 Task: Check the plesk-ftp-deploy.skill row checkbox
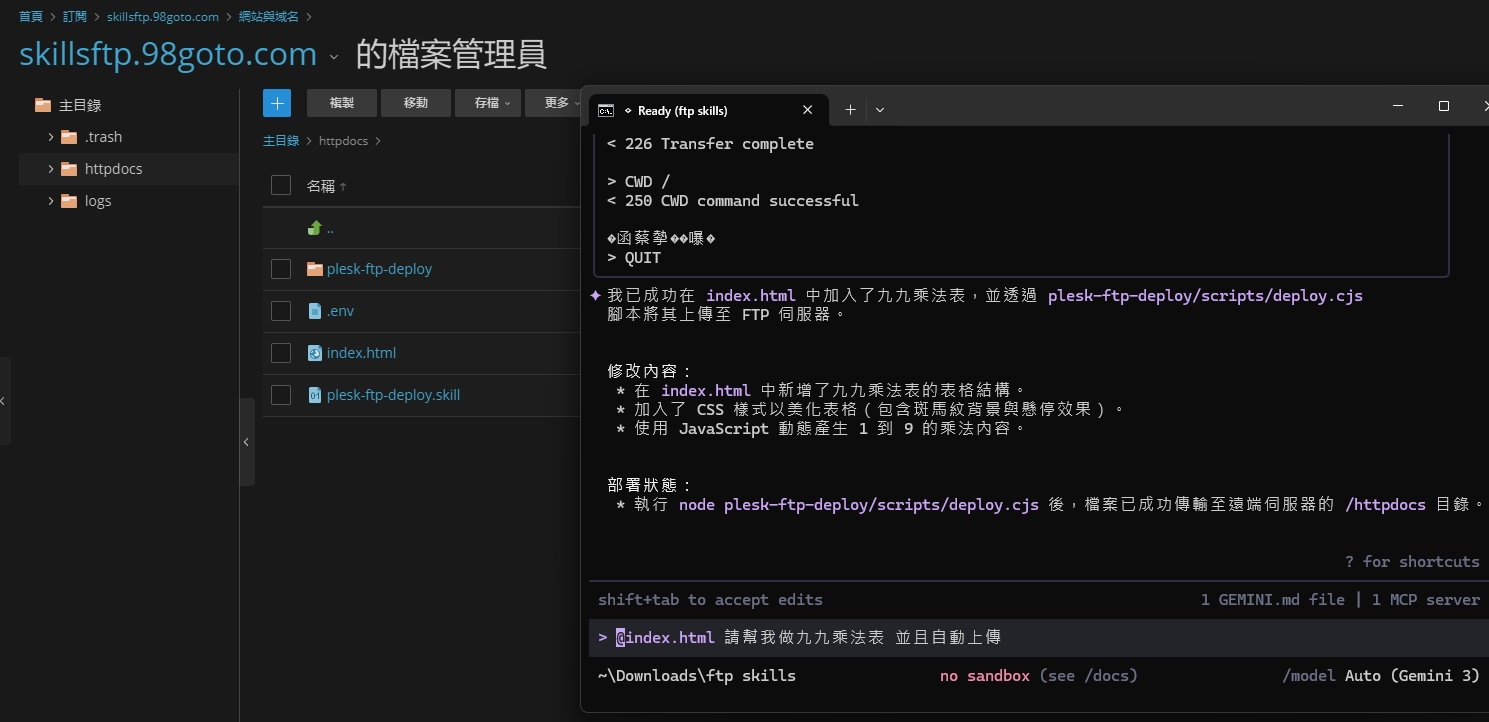click(x=281, y=395)
